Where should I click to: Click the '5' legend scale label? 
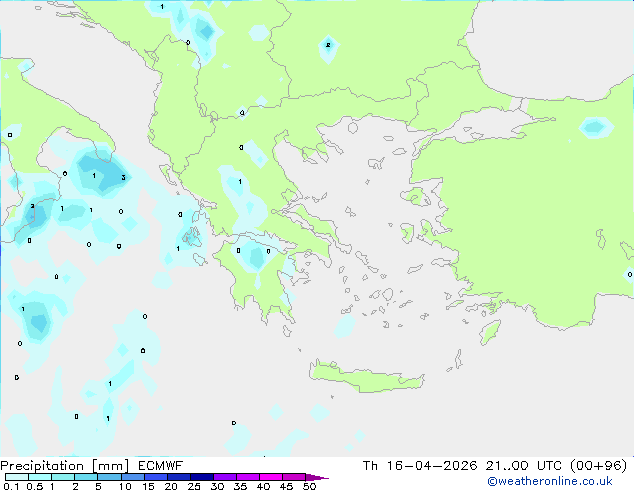(98, 486)
